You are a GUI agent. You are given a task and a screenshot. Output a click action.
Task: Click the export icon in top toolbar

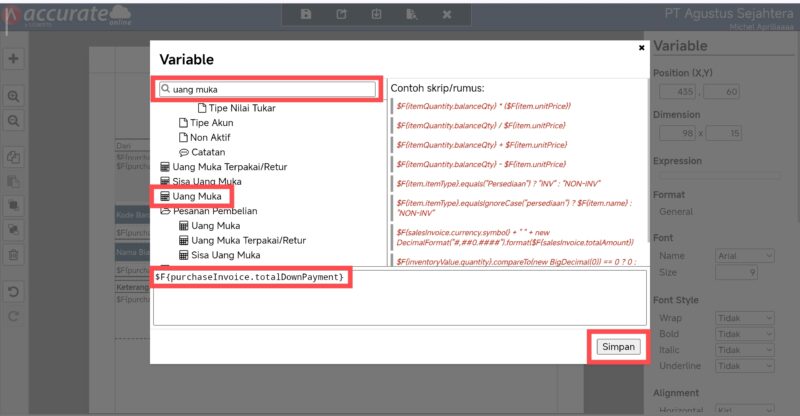[x=341, y=15]
